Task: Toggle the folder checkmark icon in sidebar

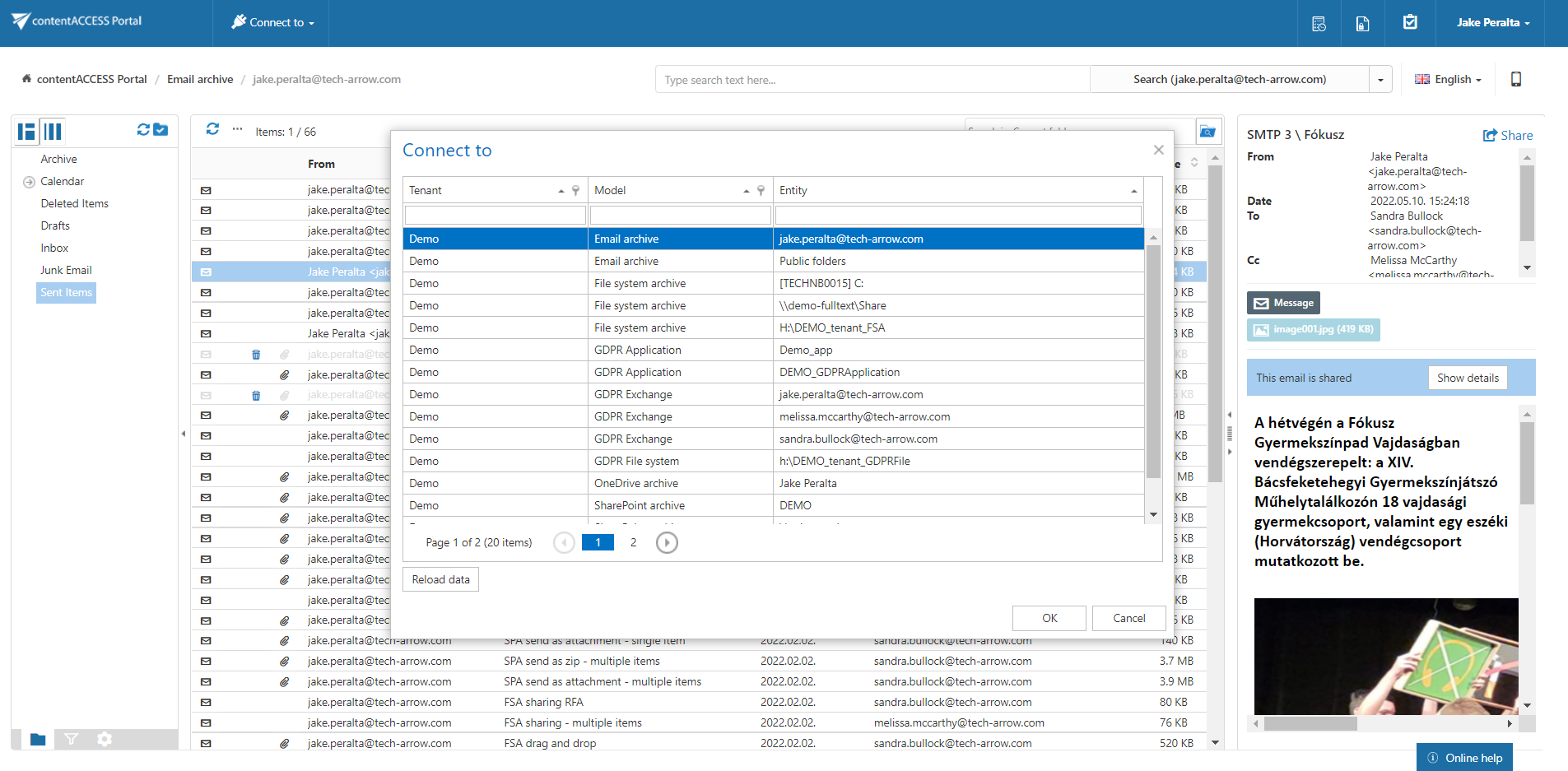Action: 161,130
